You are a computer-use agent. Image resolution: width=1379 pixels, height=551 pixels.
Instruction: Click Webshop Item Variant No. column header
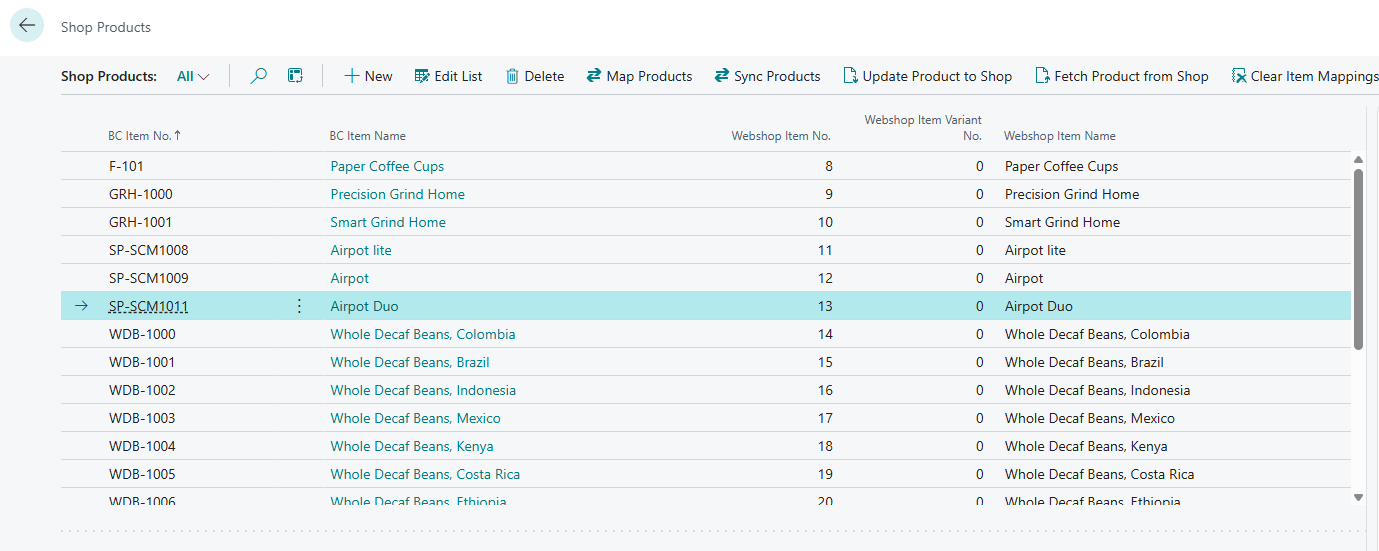[923, 128]
